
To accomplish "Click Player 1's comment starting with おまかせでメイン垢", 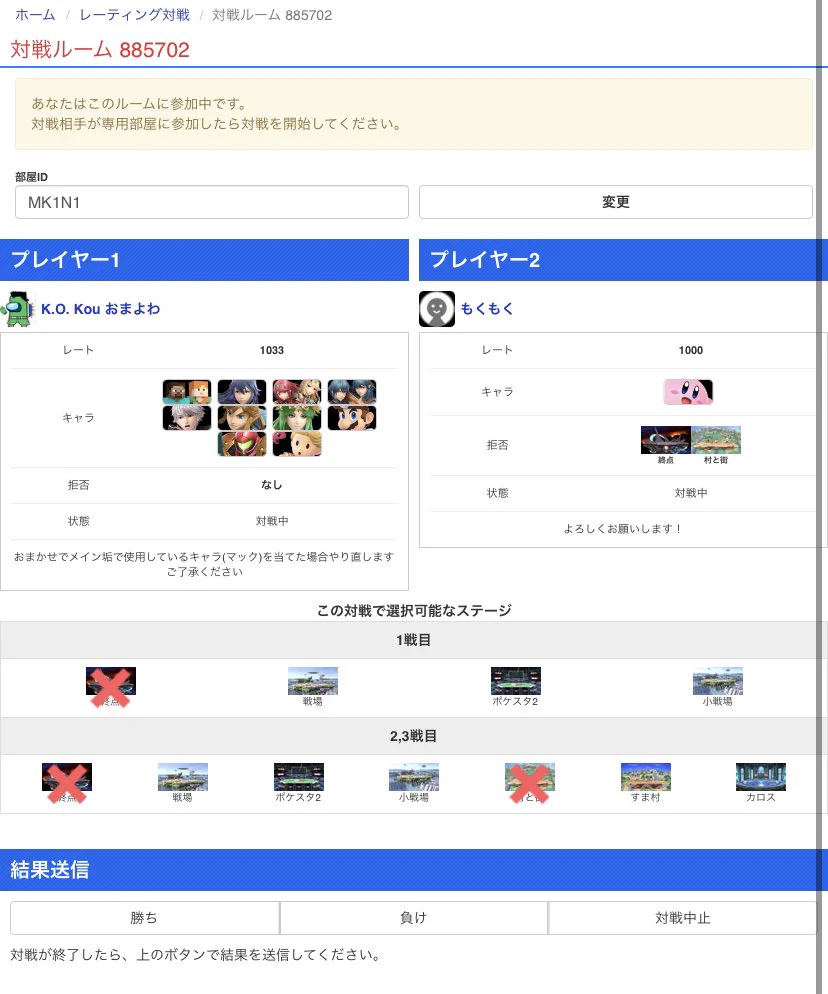I will coord(204,564).
